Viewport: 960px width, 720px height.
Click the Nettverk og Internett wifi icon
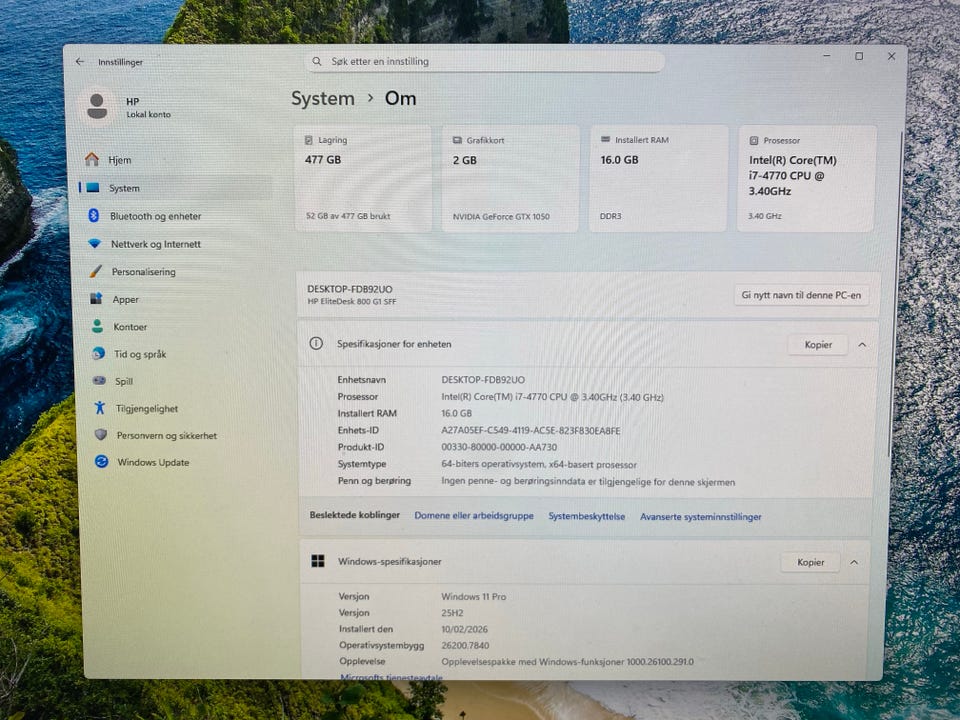pos(94,243)
